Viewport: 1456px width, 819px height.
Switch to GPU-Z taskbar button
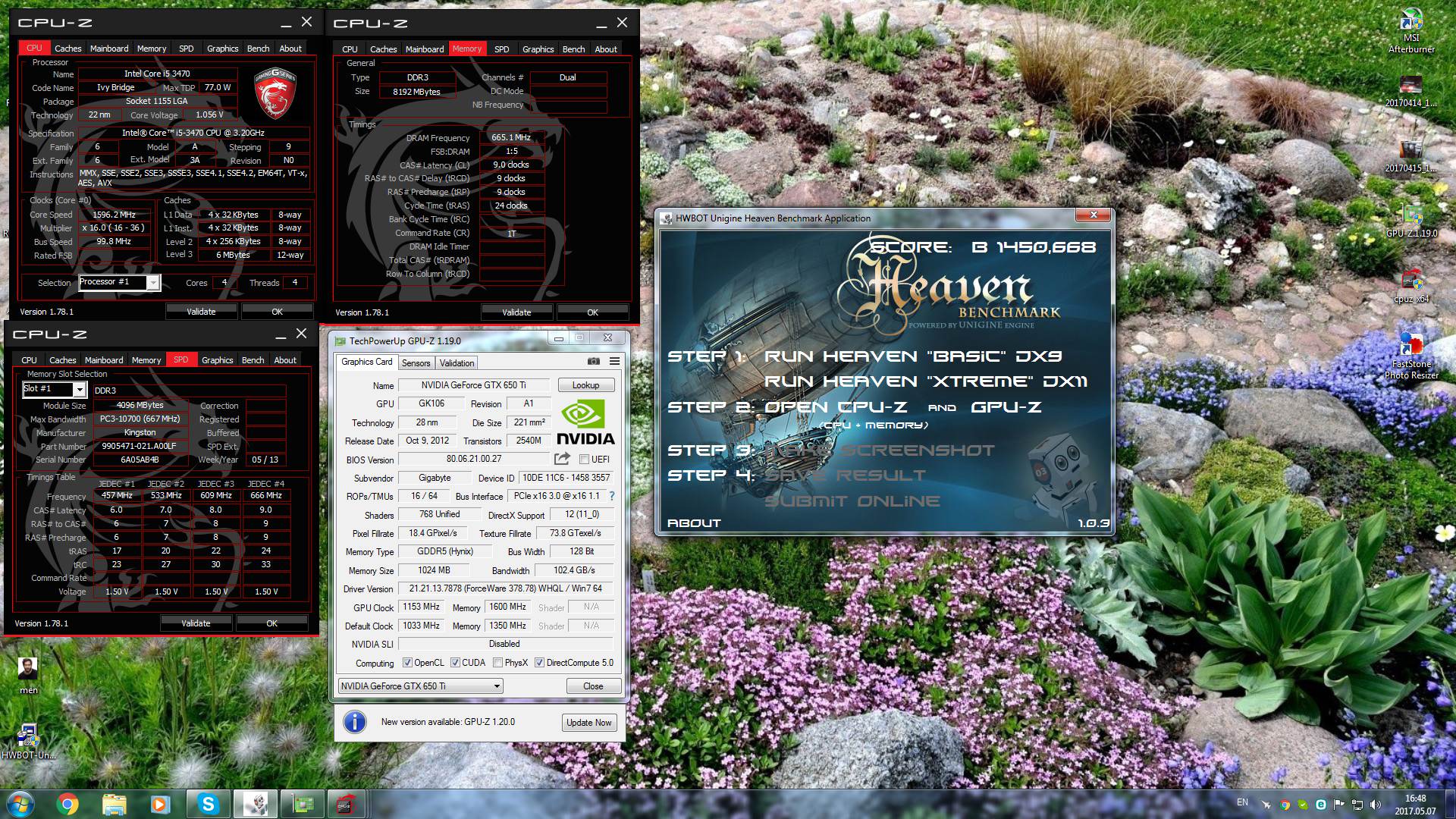tap(302, 804)
